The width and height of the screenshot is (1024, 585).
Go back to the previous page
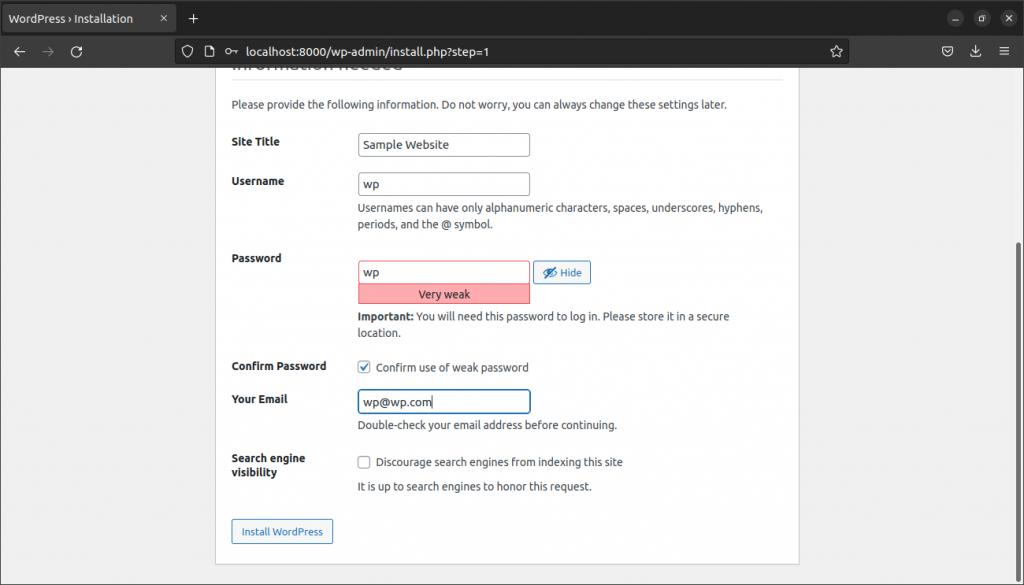pos(20,52)
